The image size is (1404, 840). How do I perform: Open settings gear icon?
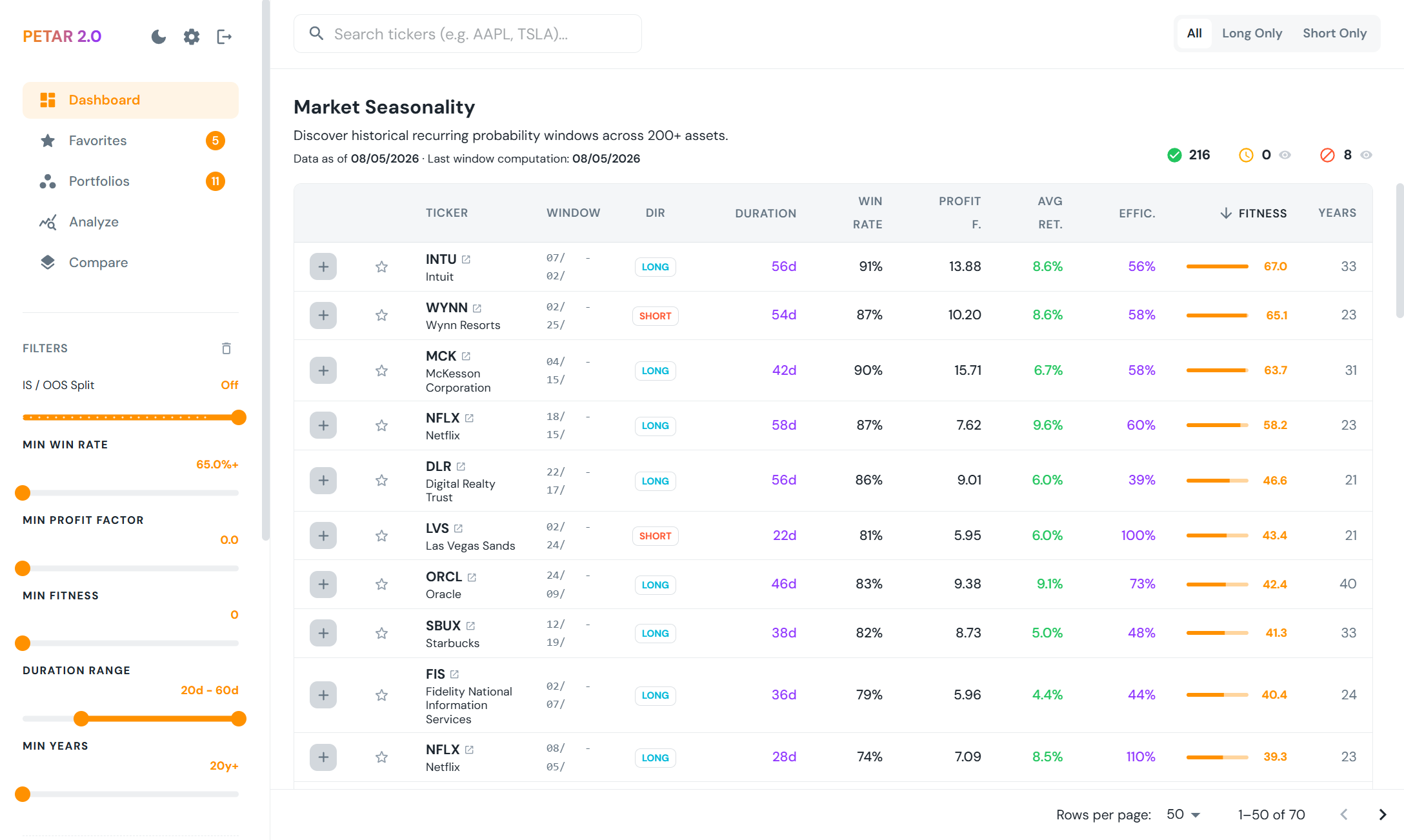point(192,37)
